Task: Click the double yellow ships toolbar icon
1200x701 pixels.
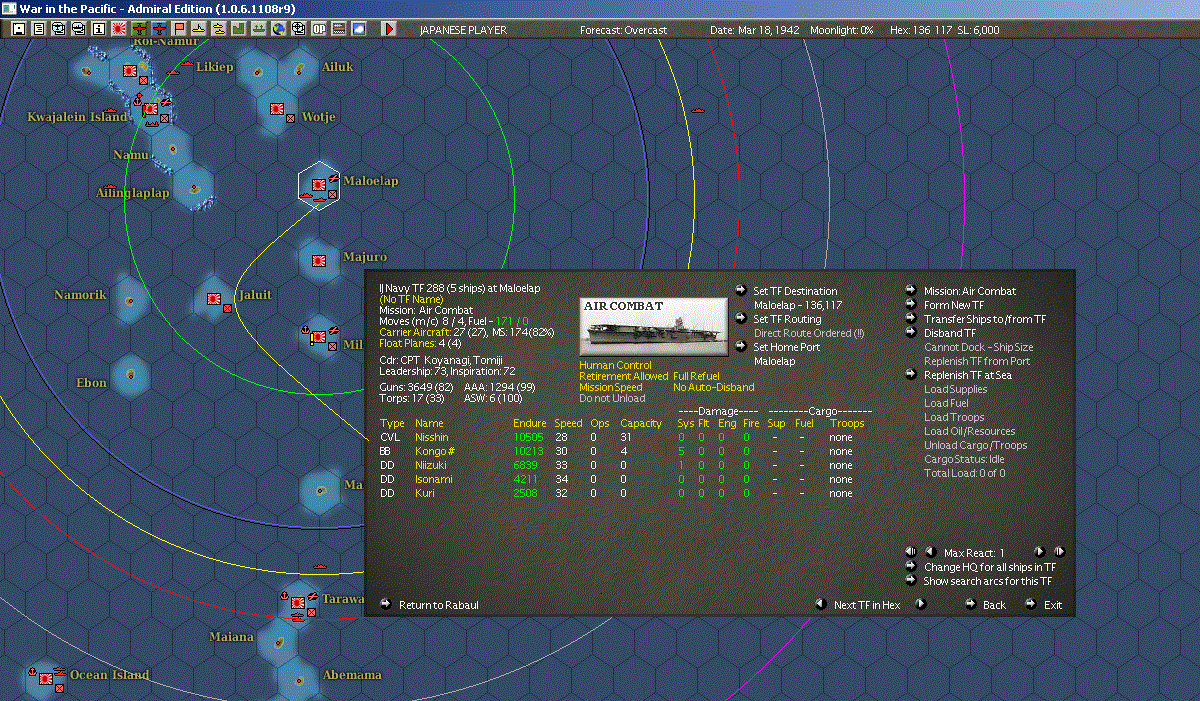Action: tap(218, 29)
